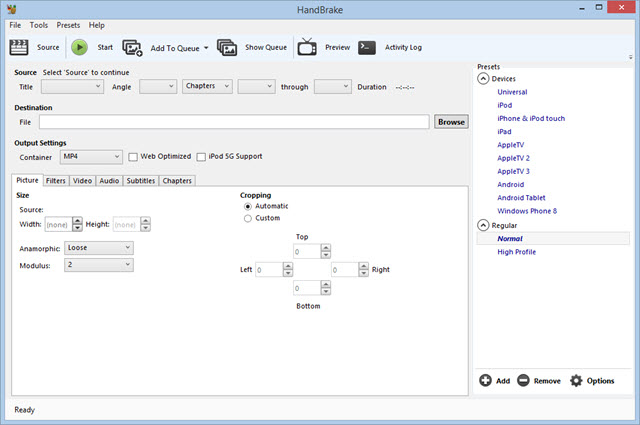Decrease Bottom crop stepper down arrow
Viewport: 640px width, 425px height.
(x=325, y=291)
